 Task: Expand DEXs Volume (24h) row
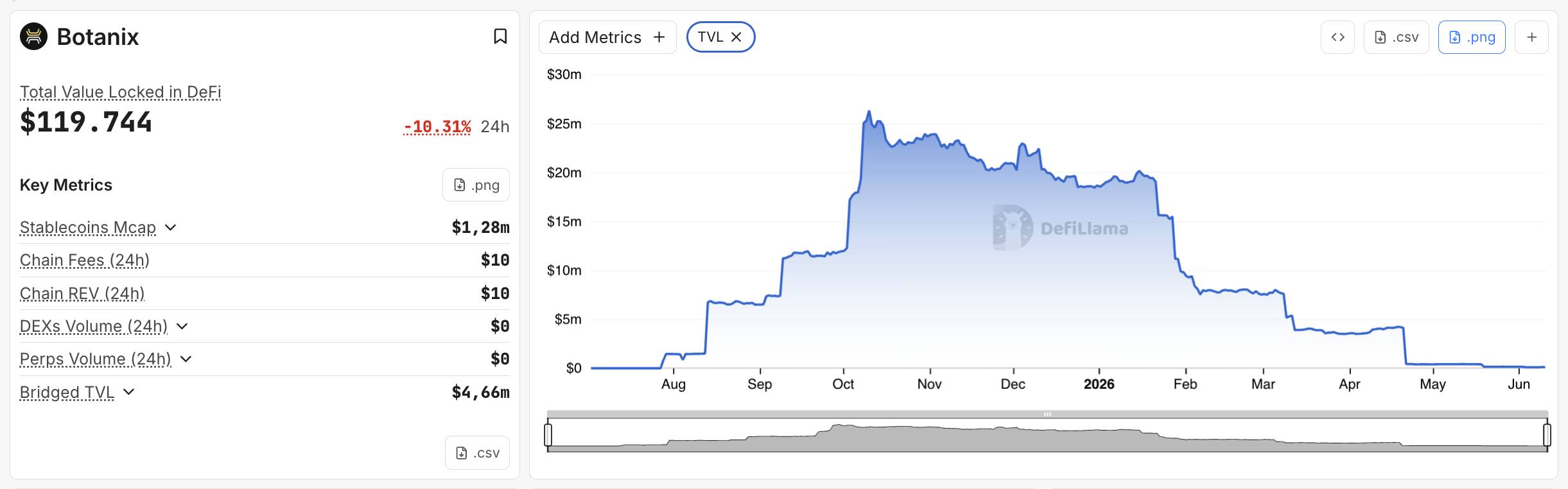pyautogui.click(x=182, y=326)
